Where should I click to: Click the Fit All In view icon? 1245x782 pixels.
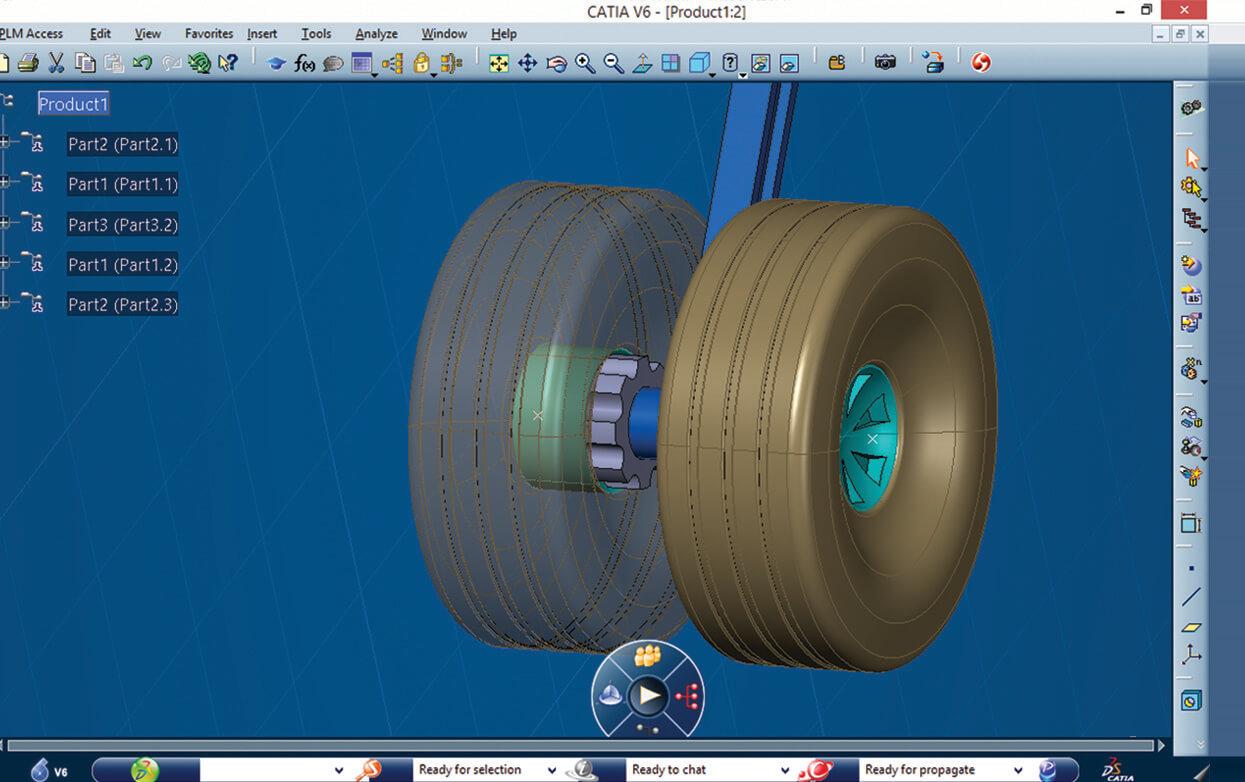(498, 63)
